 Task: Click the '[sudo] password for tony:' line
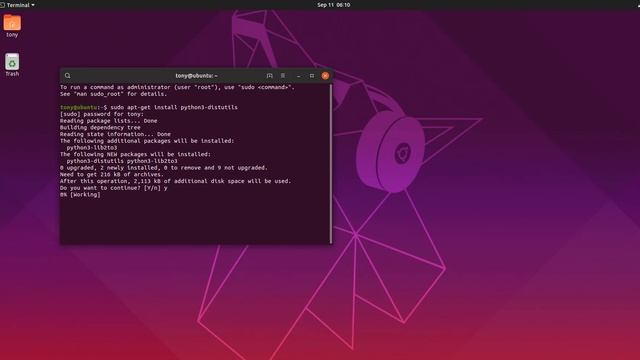pos(102,114)
